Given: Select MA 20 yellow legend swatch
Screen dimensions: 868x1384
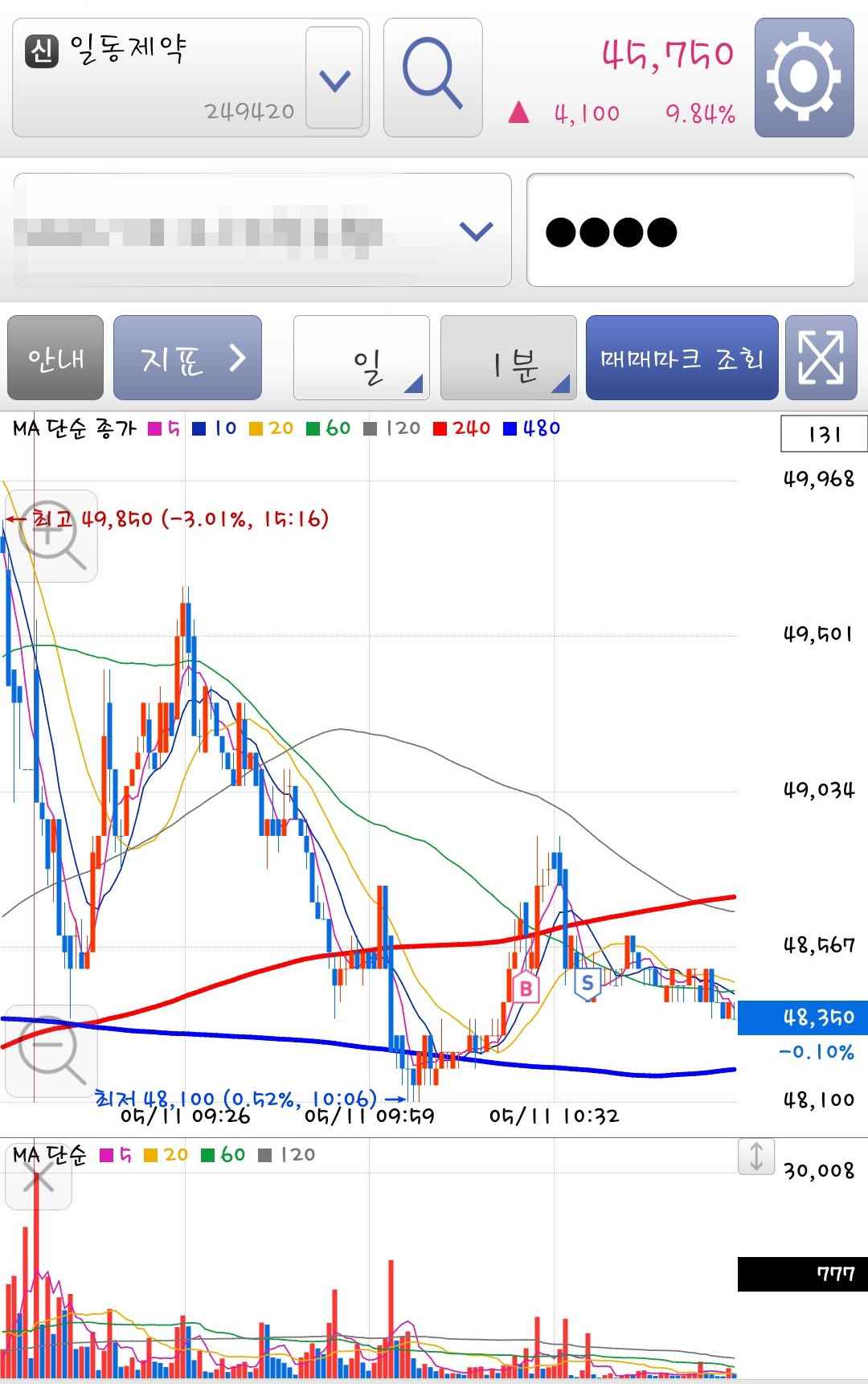Looking at the screenshot, I should (256, 429).
